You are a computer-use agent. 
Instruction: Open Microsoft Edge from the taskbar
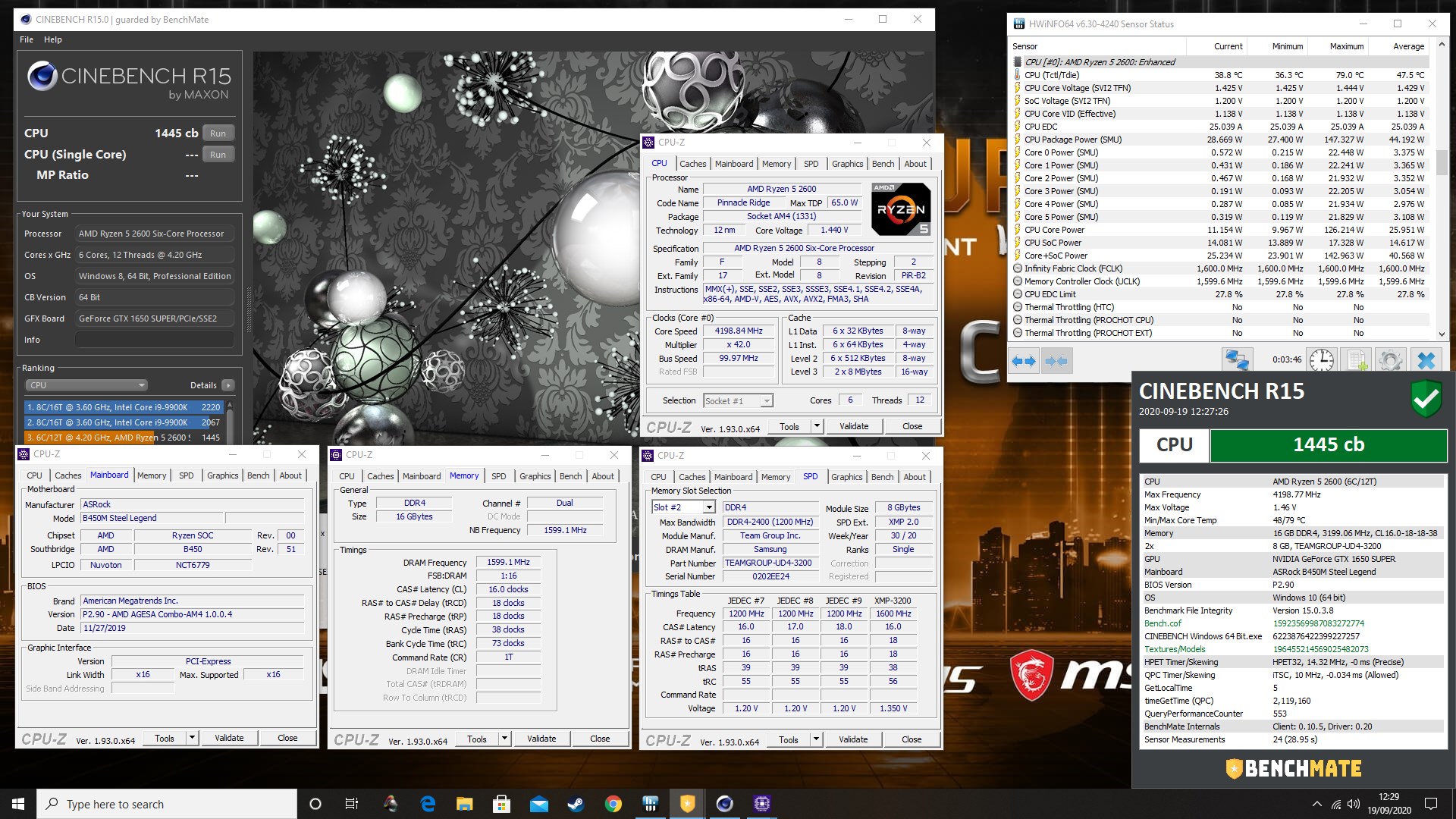pyautogui.click(x=428, y=804)
